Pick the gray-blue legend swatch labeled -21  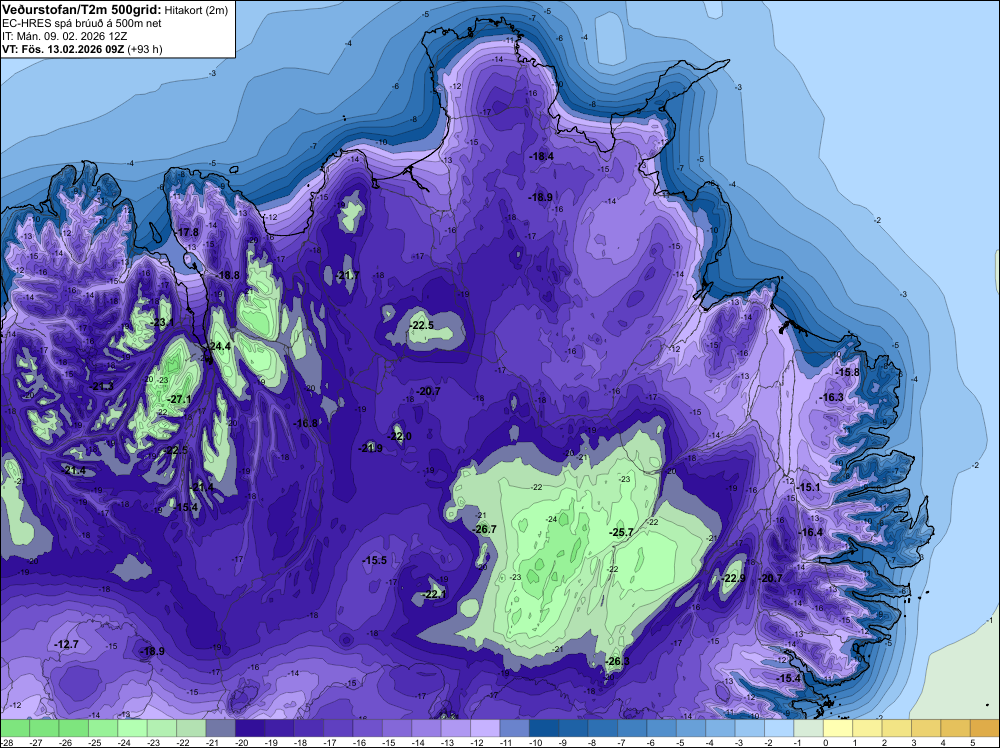pos(221,728)
